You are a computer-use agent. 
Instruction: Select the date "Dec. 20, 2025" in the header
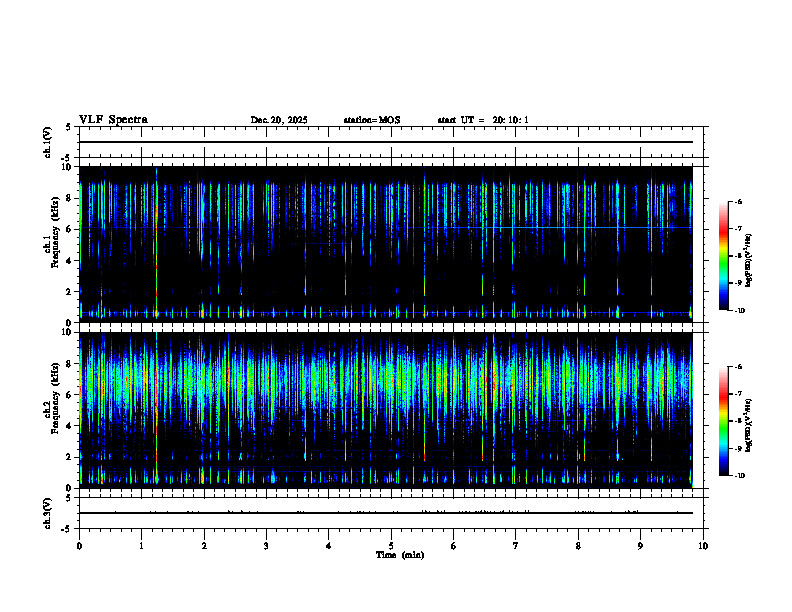click(x=279, y=120)
